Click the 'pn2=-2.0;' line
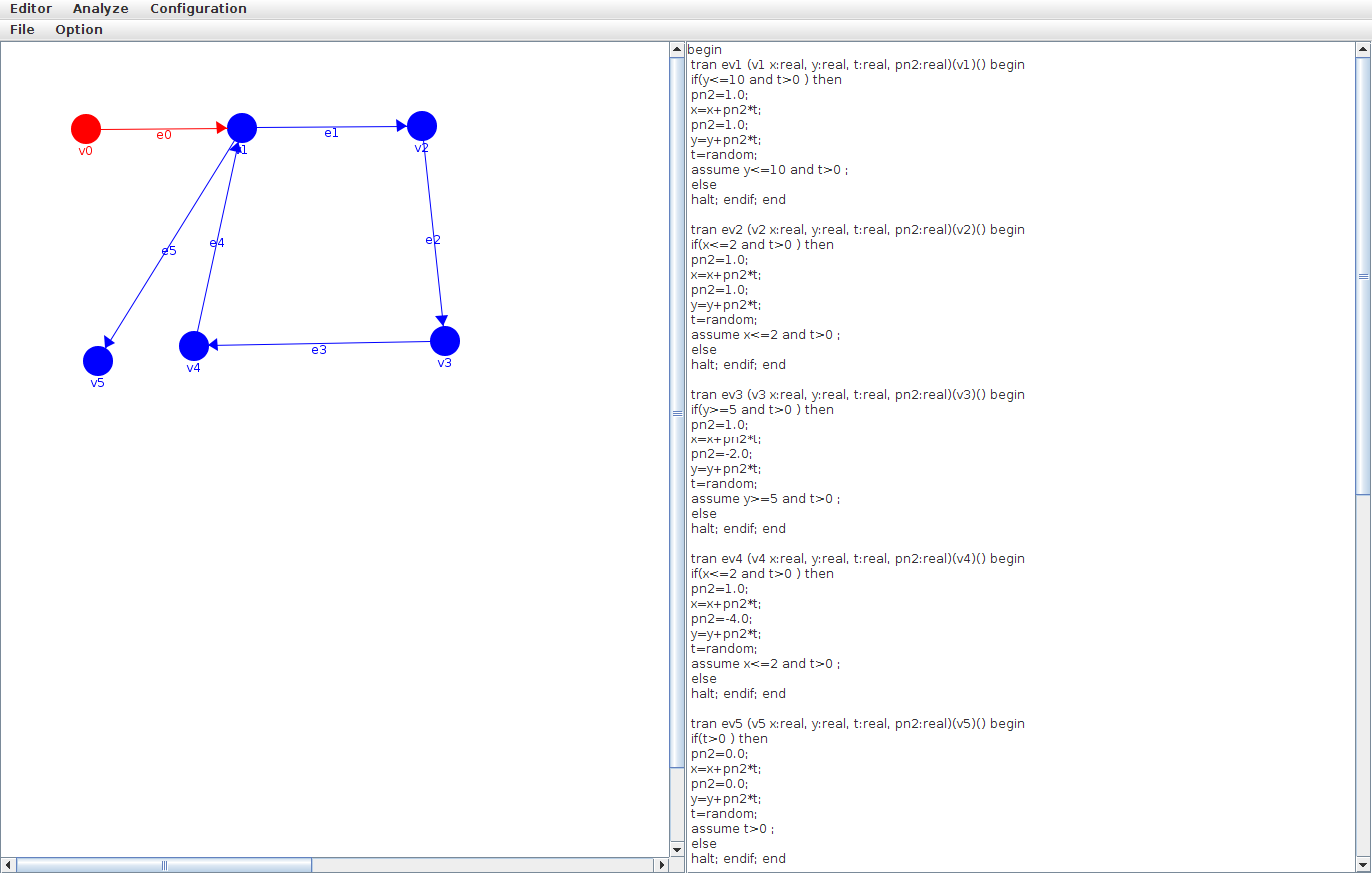The height and width of the screenshot is (873, 1372). tap(721, 454)
